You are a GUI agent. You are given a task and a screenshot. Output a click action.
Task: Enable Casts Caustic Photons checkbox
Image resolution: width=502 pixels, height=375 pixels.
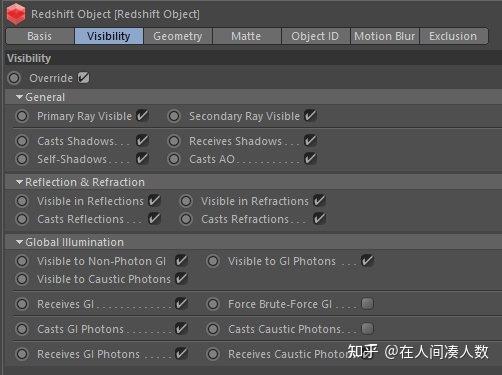[x=367, y=329]
